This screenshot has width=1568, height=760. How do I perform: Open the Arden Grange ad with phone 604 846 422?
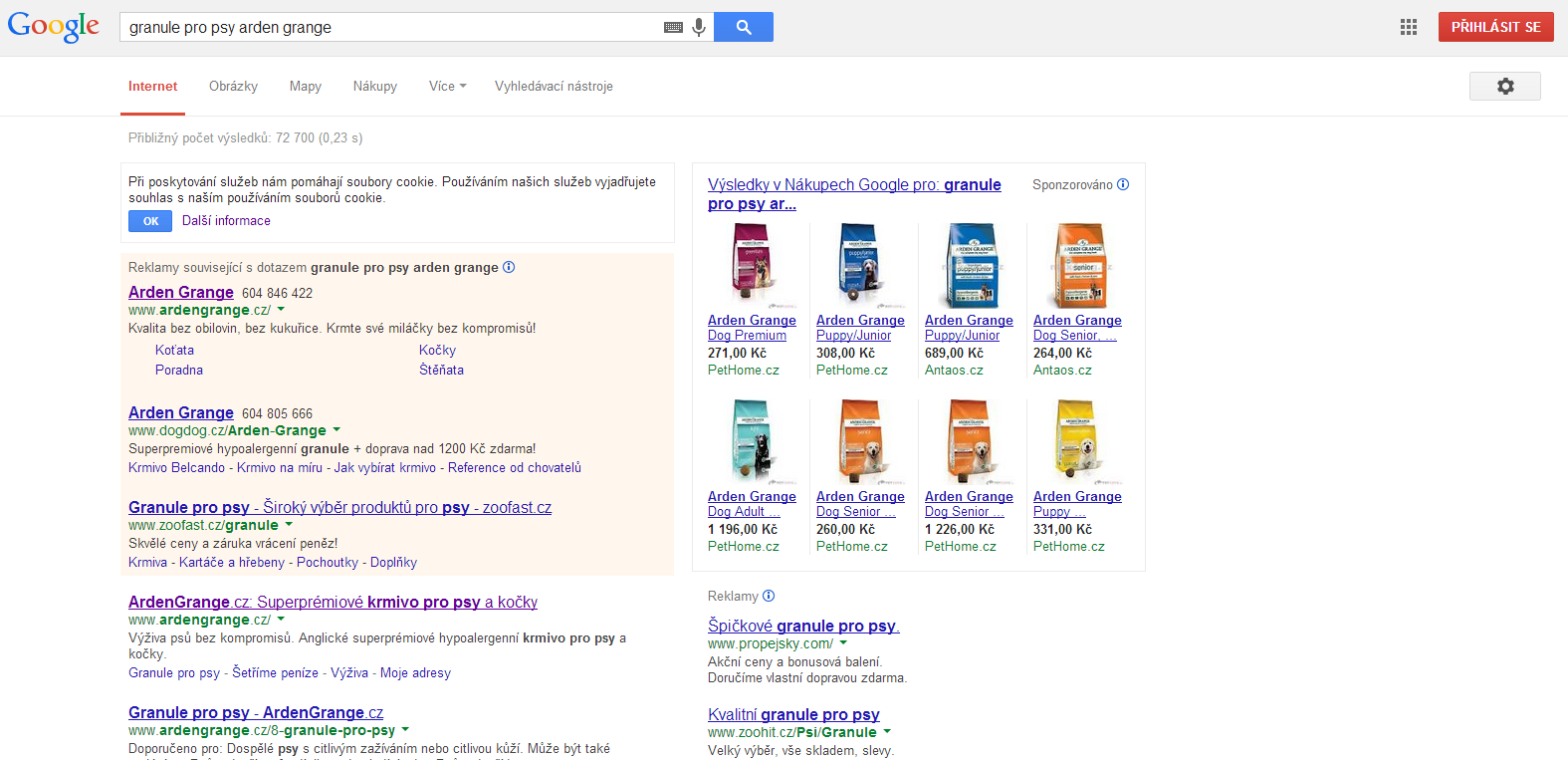tap(181, 292)
